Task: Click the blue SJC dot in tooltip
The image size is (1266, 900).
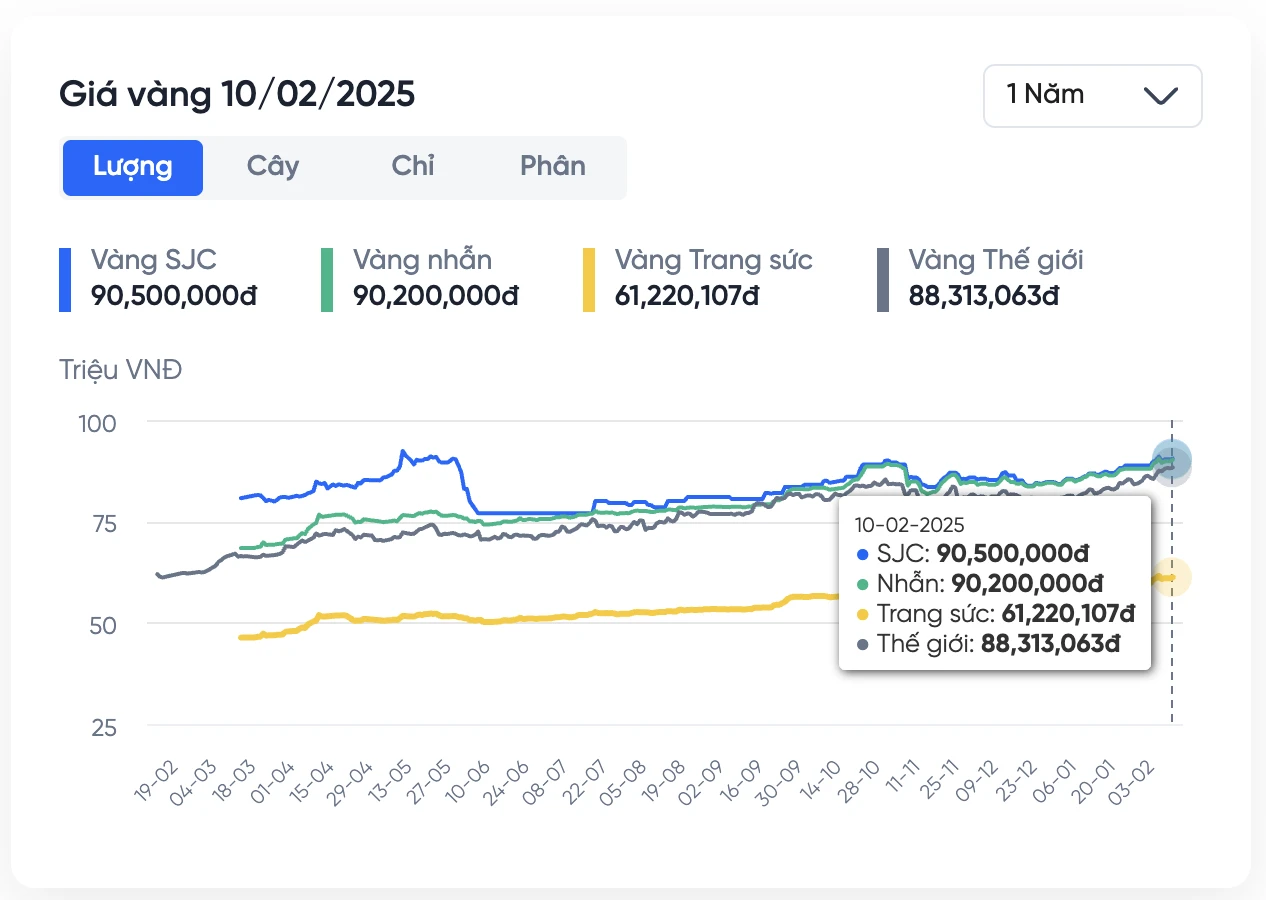Action: pos(864,554)
